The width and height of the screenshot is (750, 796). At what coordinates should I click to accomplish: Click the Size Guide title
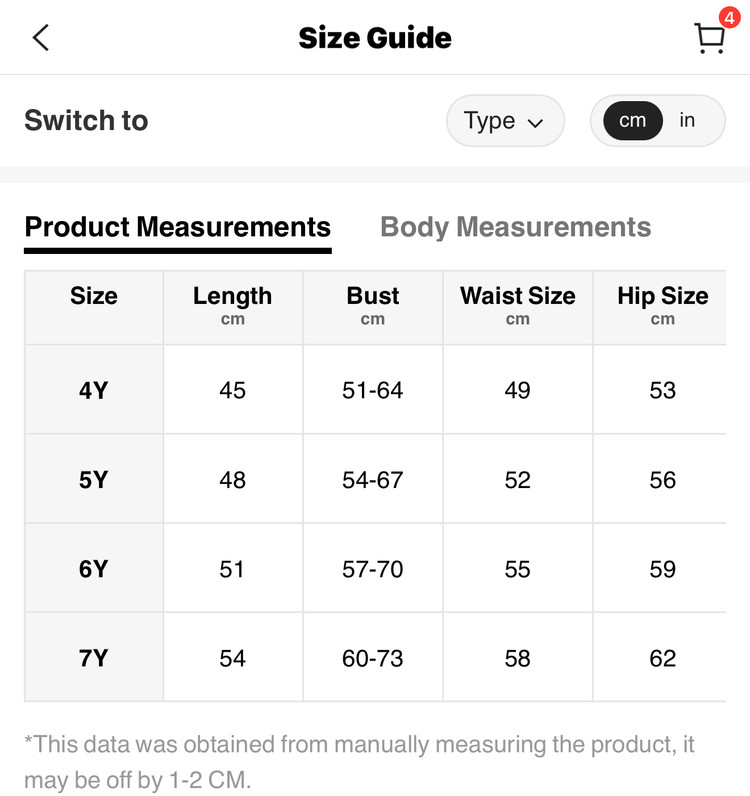(x=375, y=38)
